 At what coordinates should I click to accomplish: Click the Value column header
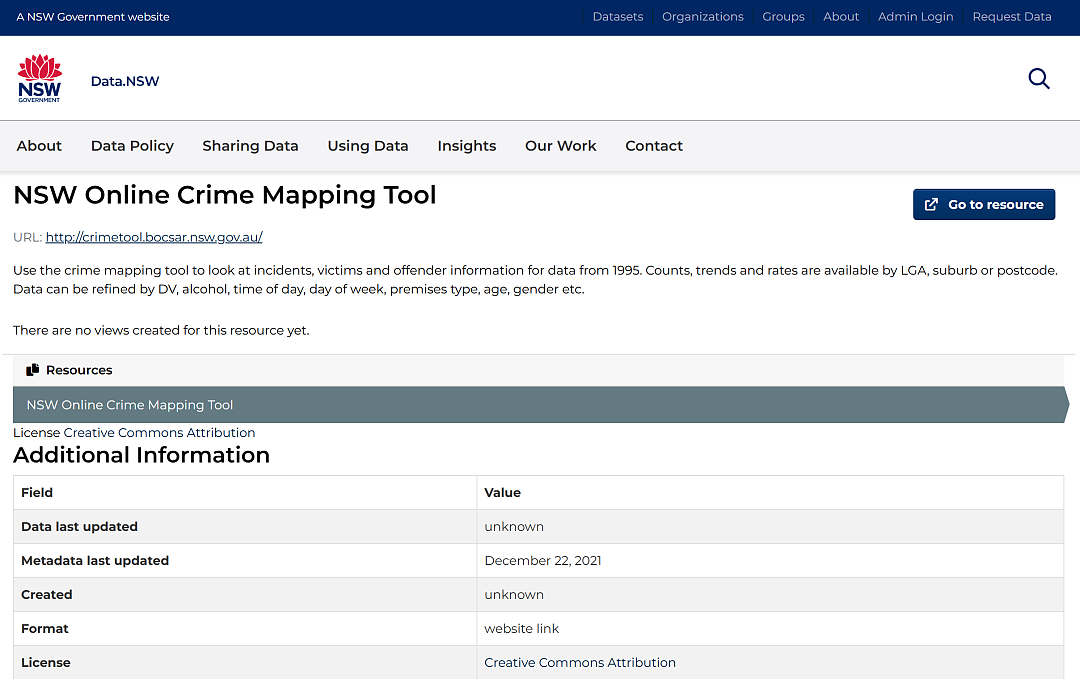[x=770, y=492]
